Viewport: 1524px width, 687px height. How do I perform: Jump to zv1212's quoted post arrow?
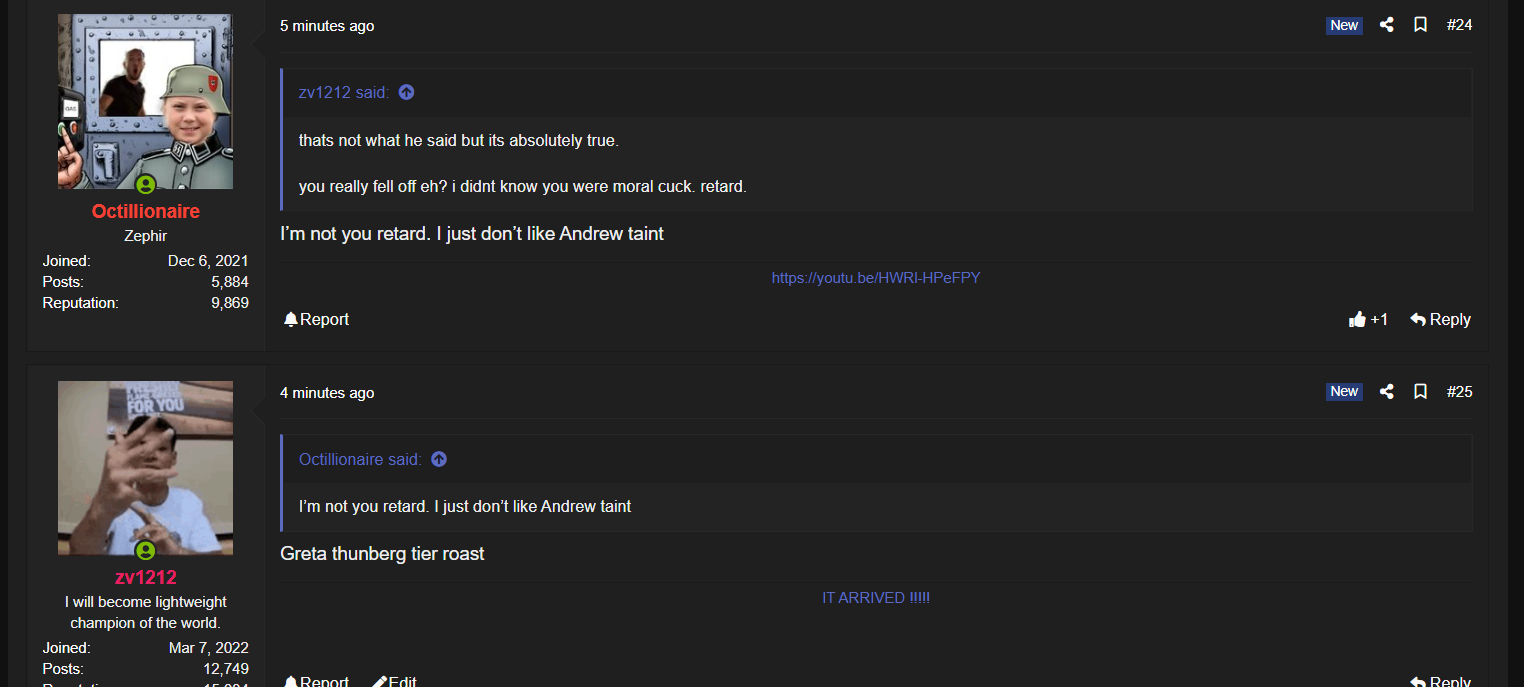pos(406,92)
